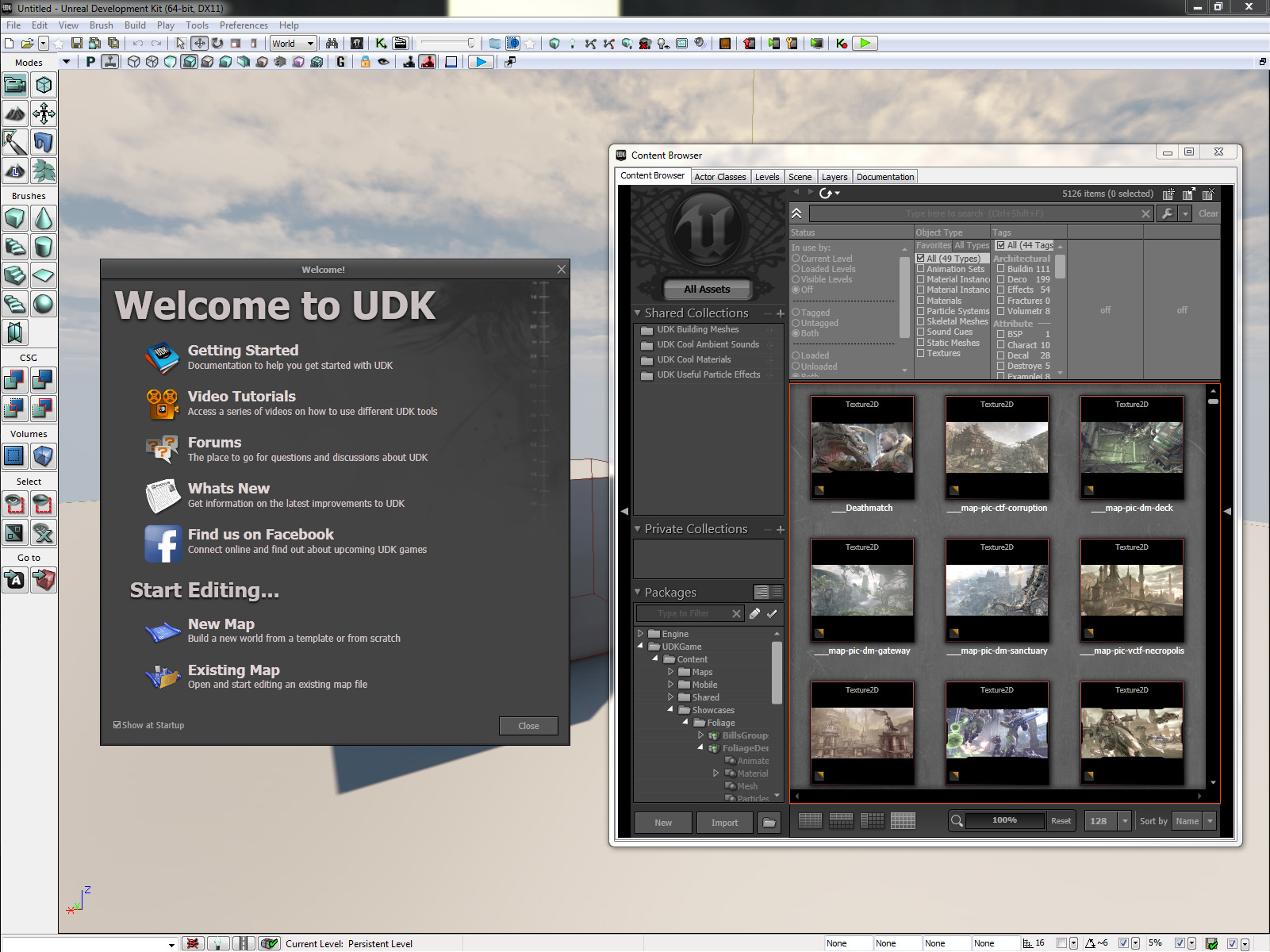Uncheck Show at Startup checkbox
Image resolution: width=1270 pixels, height=952 pixels.
click(117, 725)
